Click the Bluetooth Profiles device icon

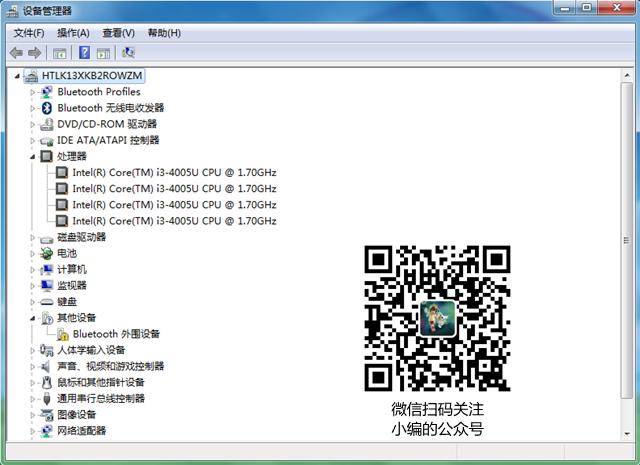(47, 92)
